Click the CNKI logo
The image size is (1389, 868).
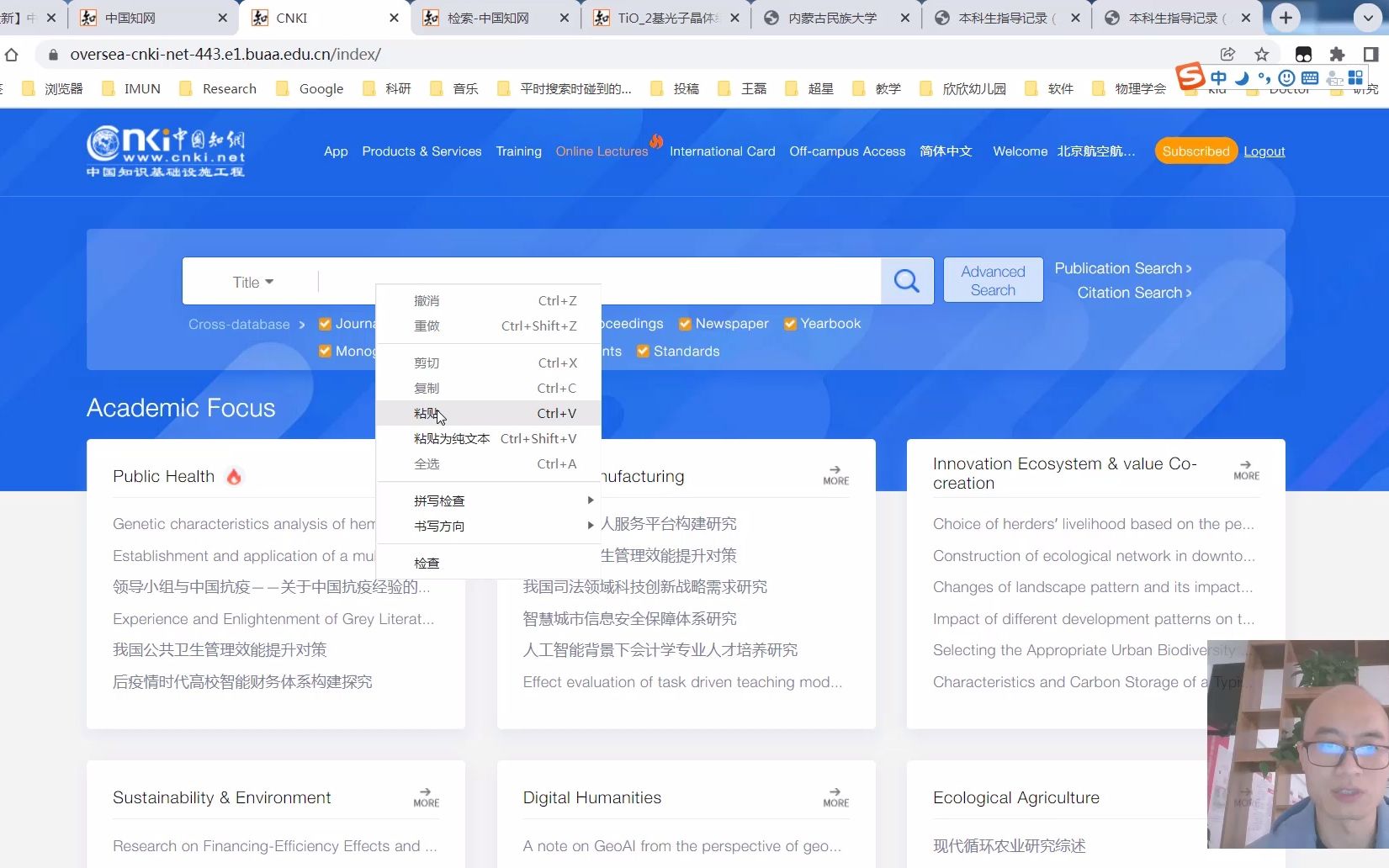click(166, 151)
